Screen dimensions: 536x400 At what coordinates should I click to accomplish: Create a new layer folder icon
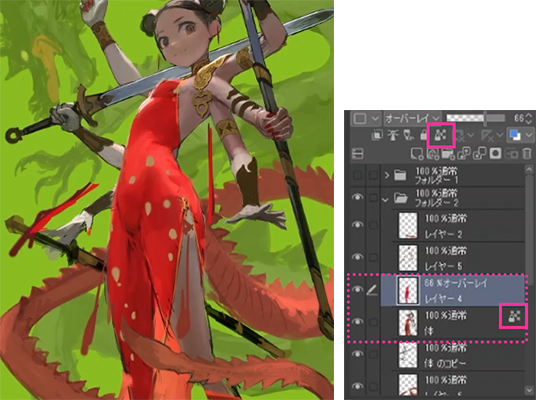click(448, 154)
